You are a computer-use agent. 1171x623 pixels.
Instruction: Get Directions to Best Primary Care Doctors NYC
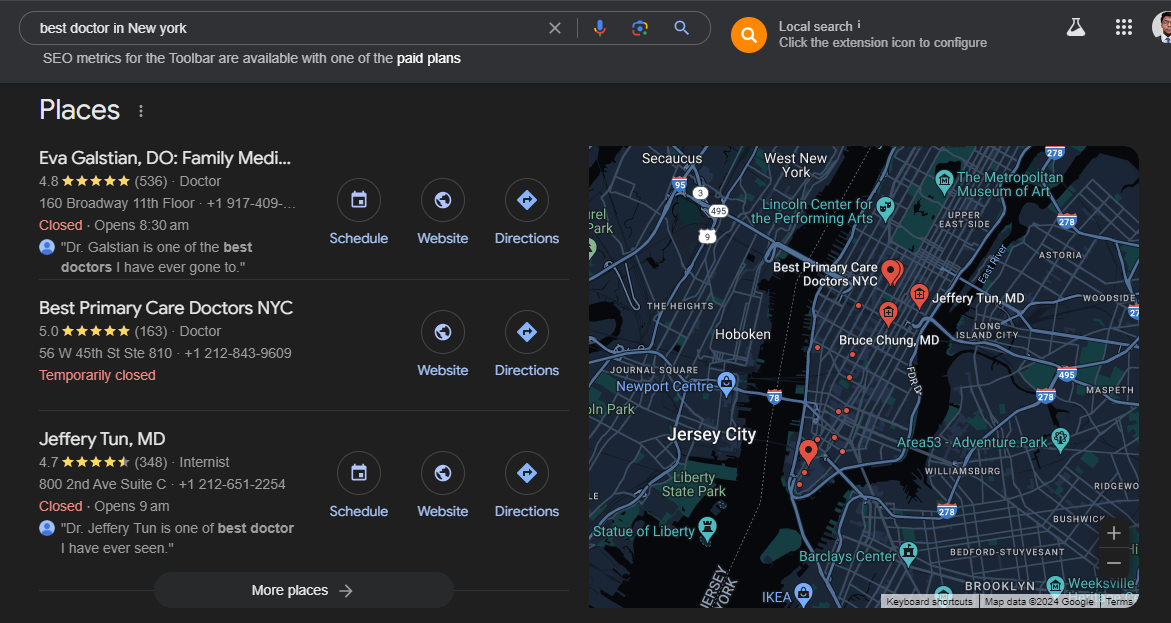(527, 331)
